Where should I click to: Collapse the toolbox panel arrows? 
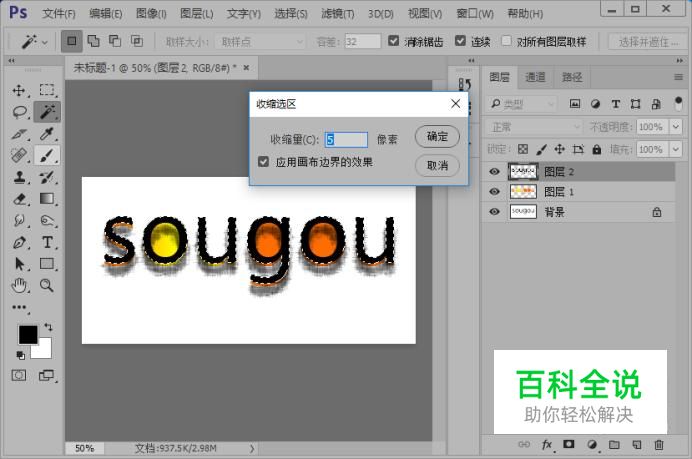coord(11,60)
